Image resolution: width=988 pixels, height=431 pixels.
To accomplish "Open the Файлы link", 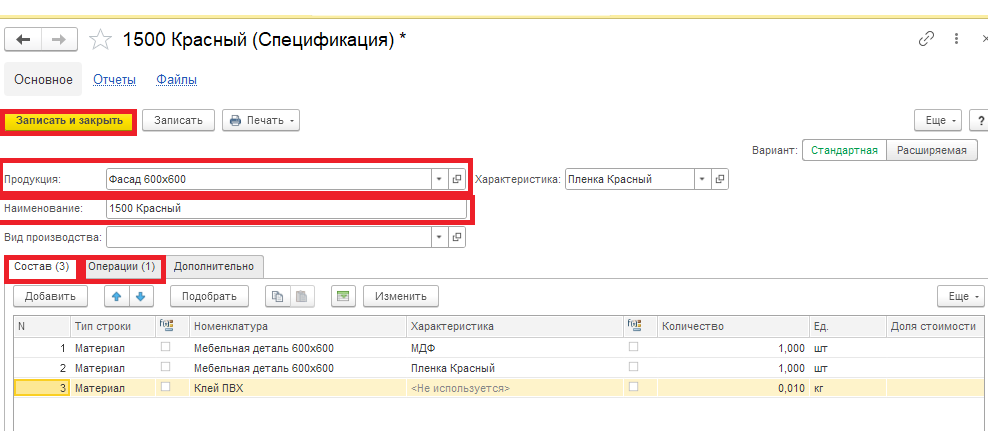I will tap(176, 80).
